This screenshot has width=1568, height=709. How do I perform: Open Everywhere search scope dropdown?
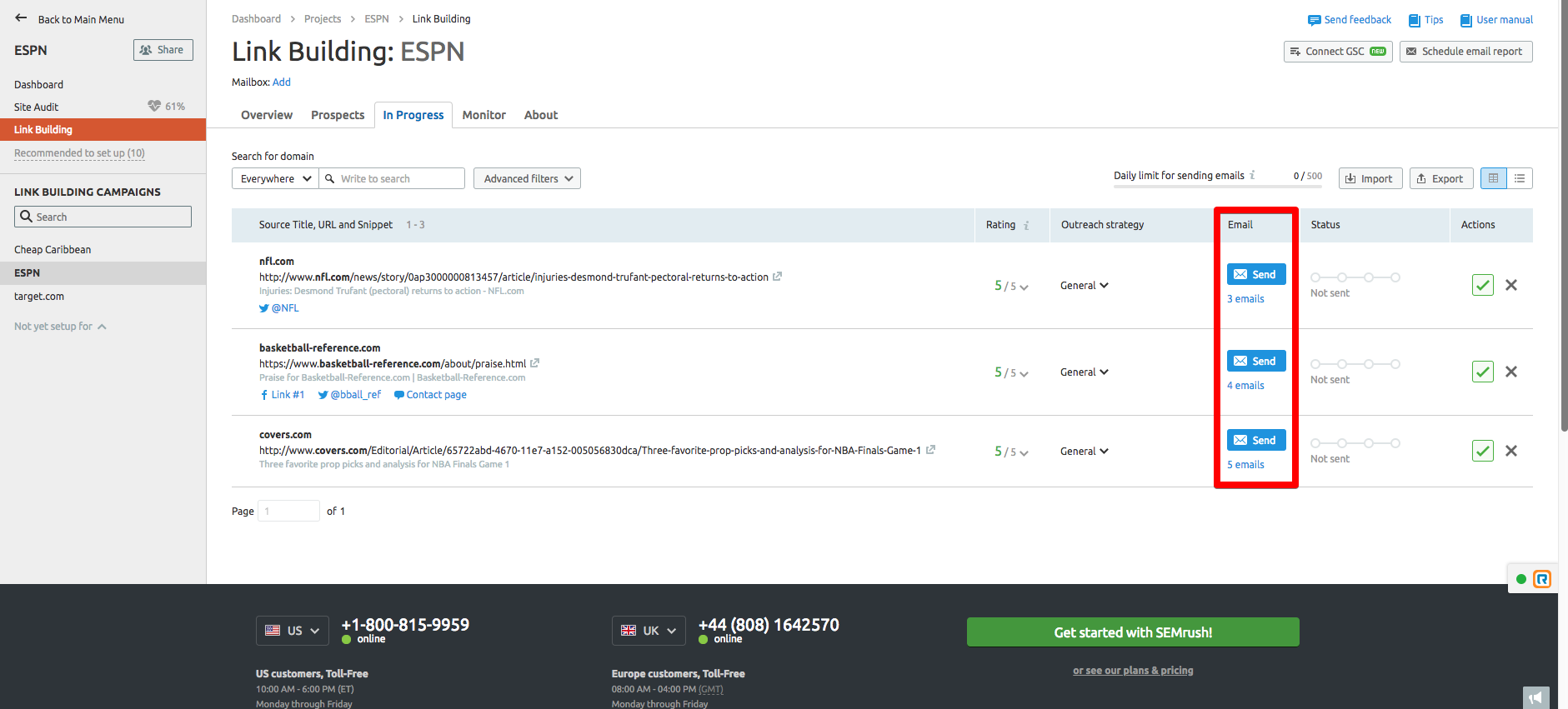275,178
